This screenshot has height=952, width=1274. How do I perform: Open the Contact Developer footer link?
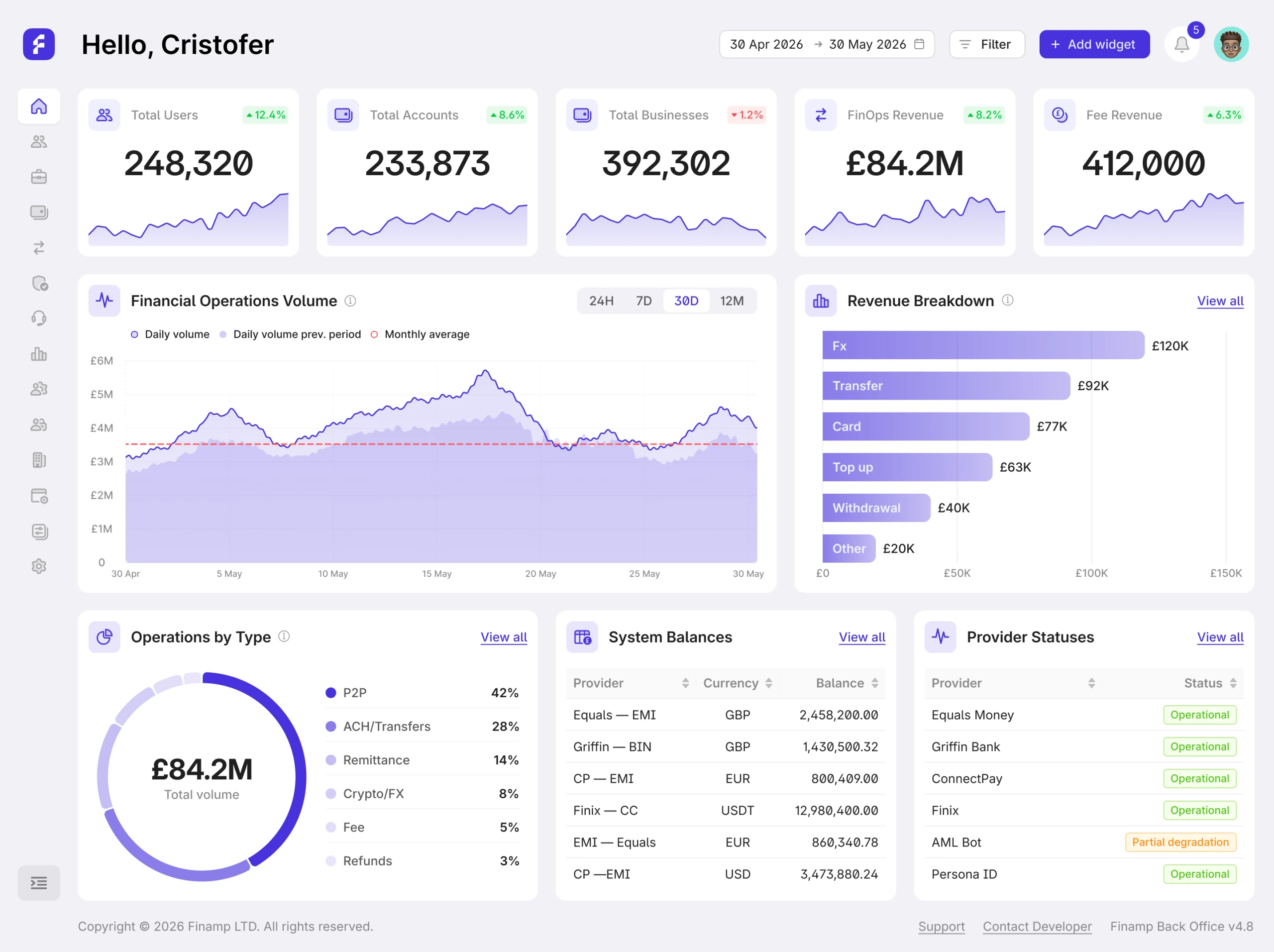[1037, 927]
